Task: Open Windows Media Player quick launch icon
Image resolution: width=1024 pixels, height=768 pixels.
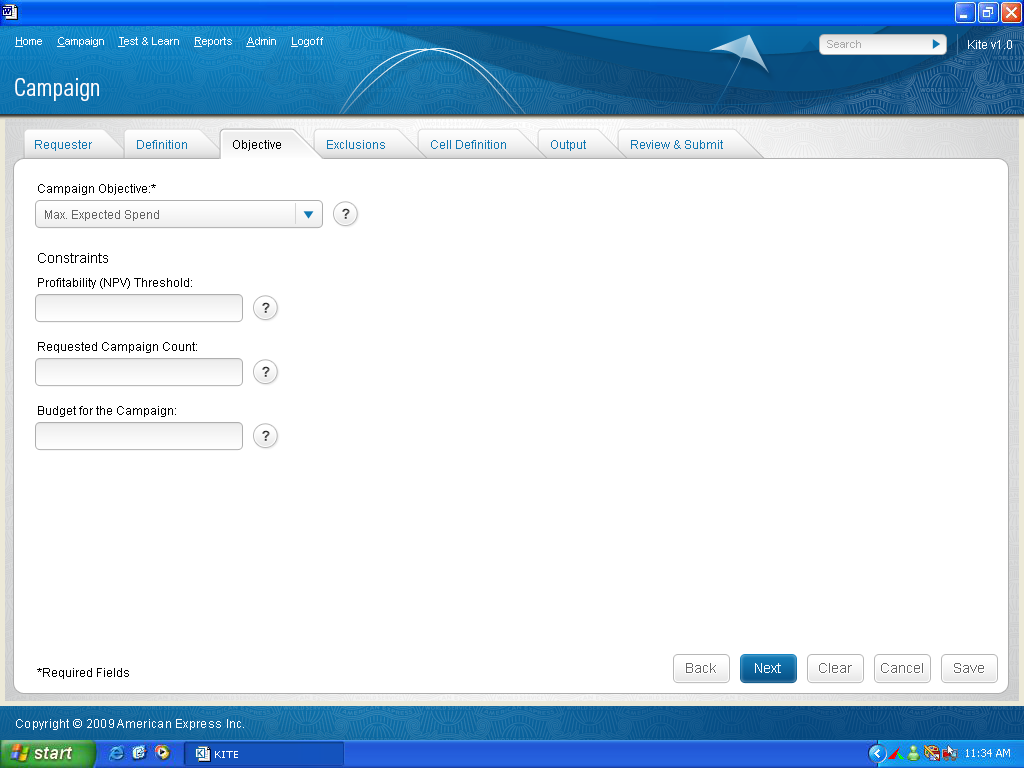Action: tap(161, 753)
